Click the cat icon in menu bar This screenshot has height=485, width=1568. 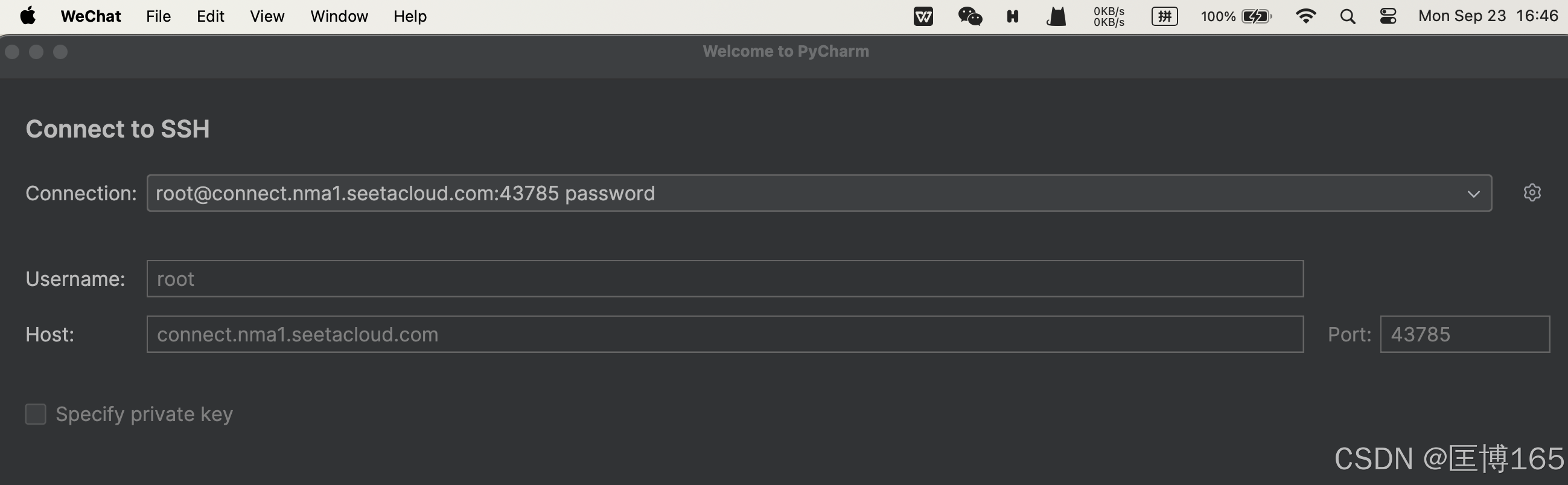pos(1056,16)
